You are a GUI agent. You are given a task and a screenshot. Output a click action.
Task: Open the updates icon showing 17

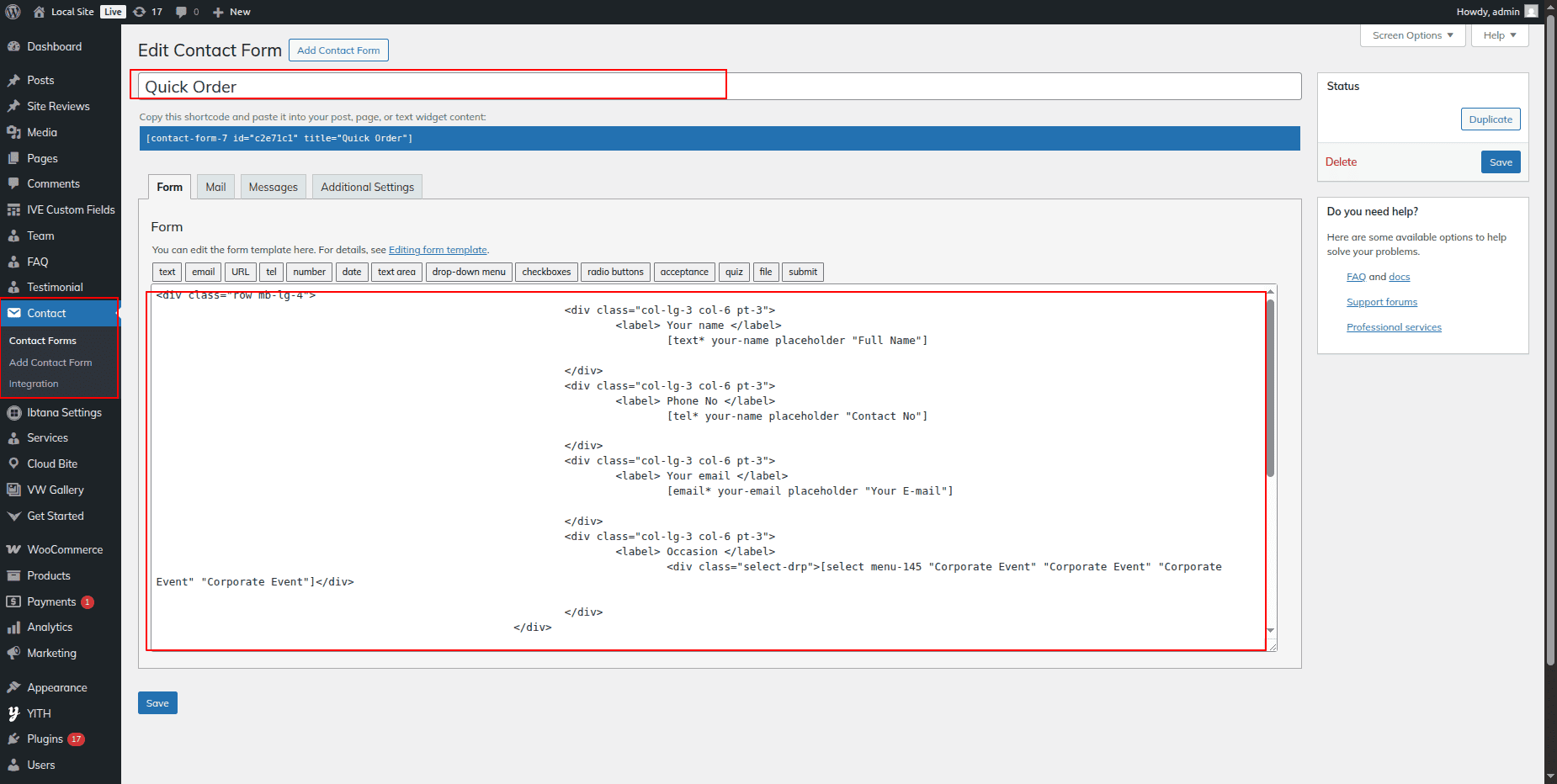[x=140, y=12]
